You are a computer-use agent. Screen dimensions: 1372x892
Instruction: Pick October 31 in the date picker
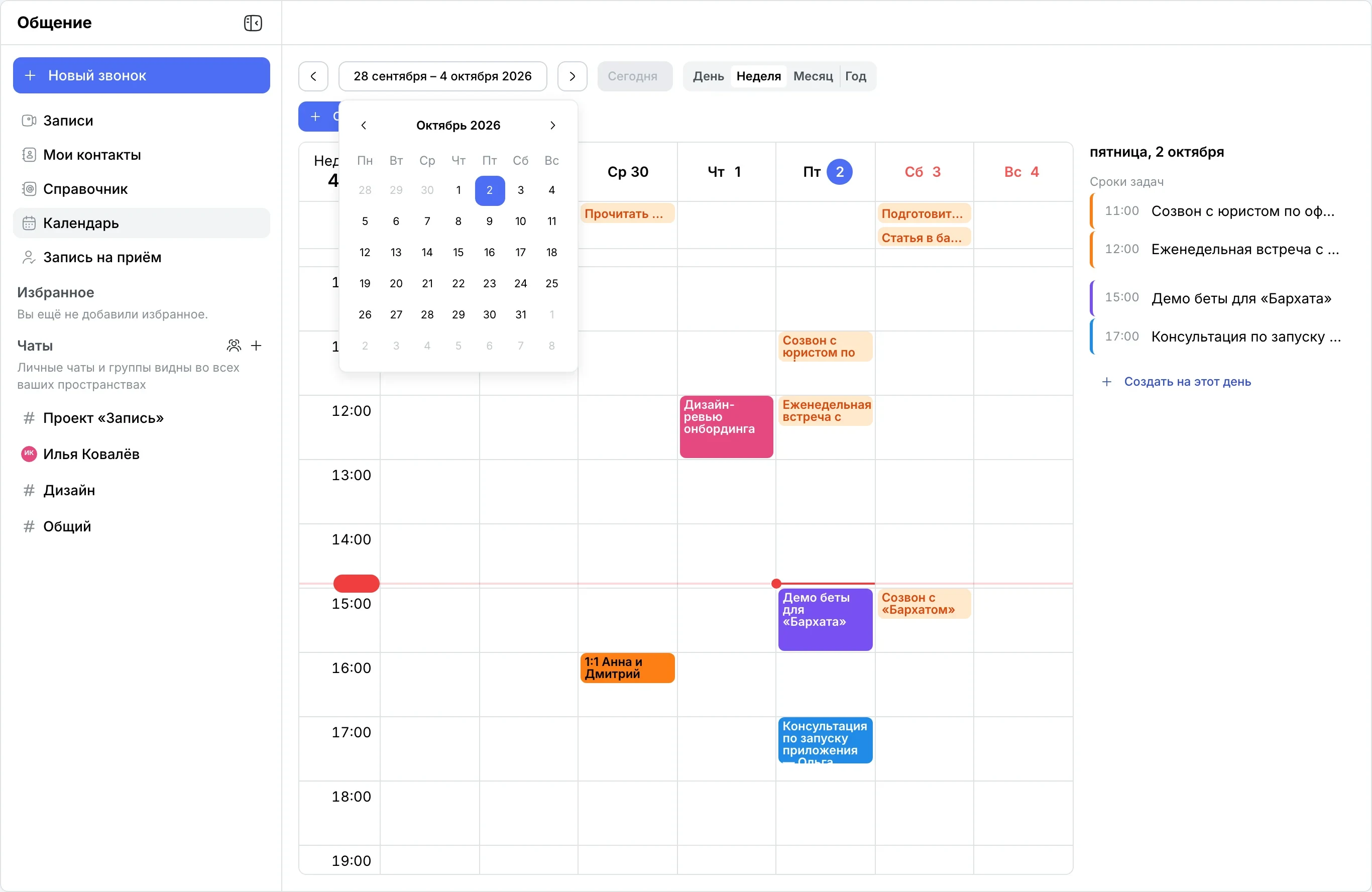coord(521,315)
